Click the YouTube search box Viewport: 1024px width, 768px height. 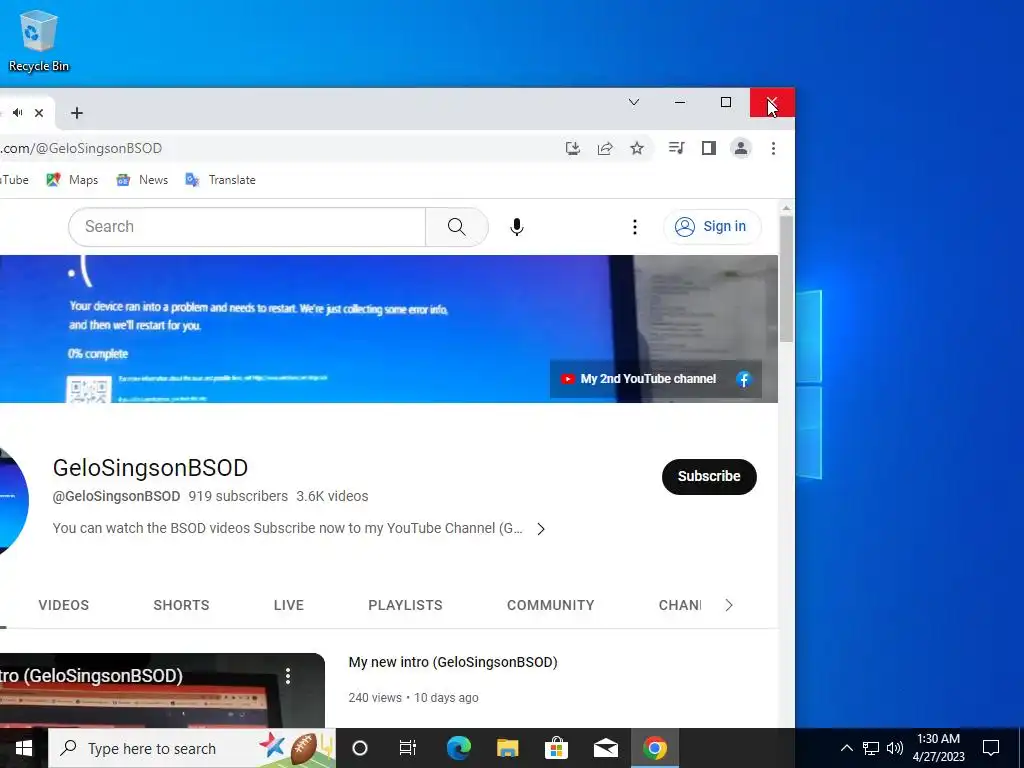[x=247, y=227]
